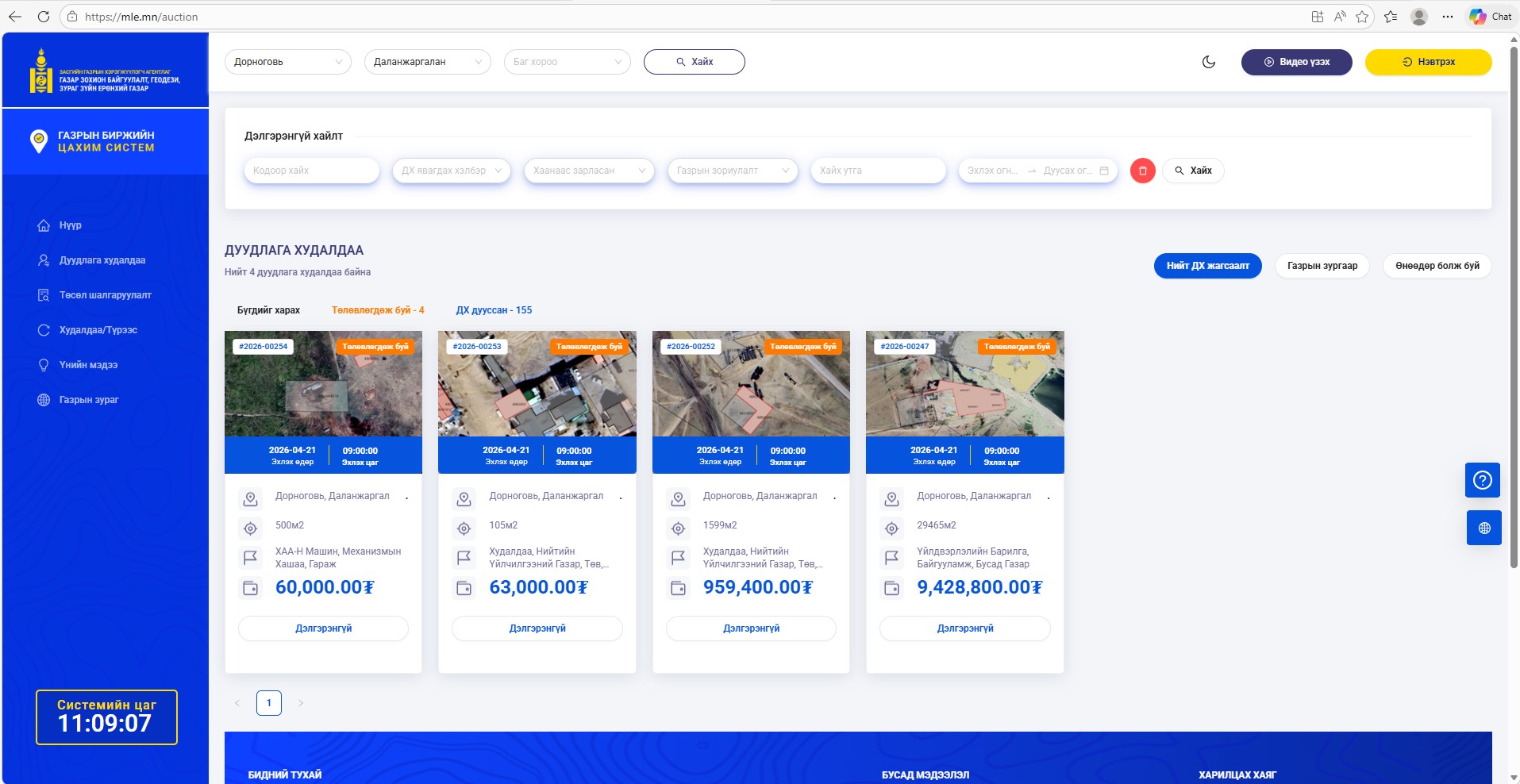
Task: Expand the Дорноговь province dropdown
Action: (287, 62)
